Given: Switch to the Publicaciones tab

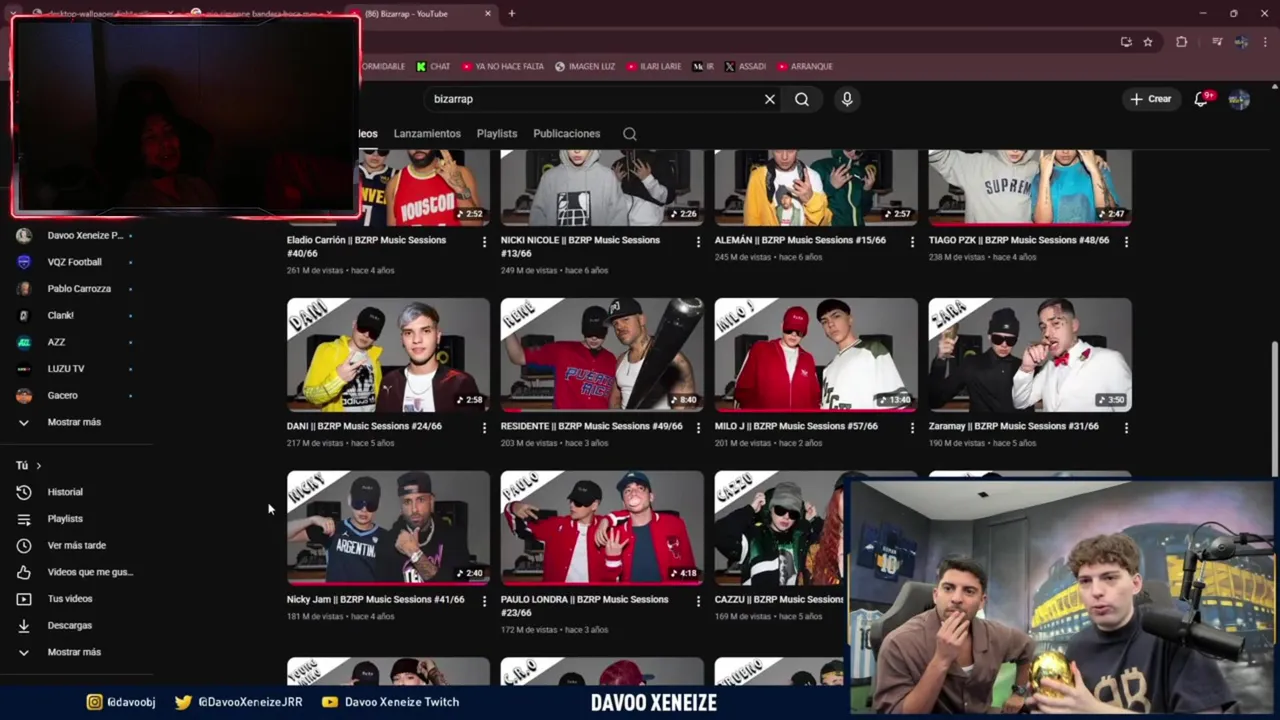Looking at the screenshot, I should (x=566, y=134).
